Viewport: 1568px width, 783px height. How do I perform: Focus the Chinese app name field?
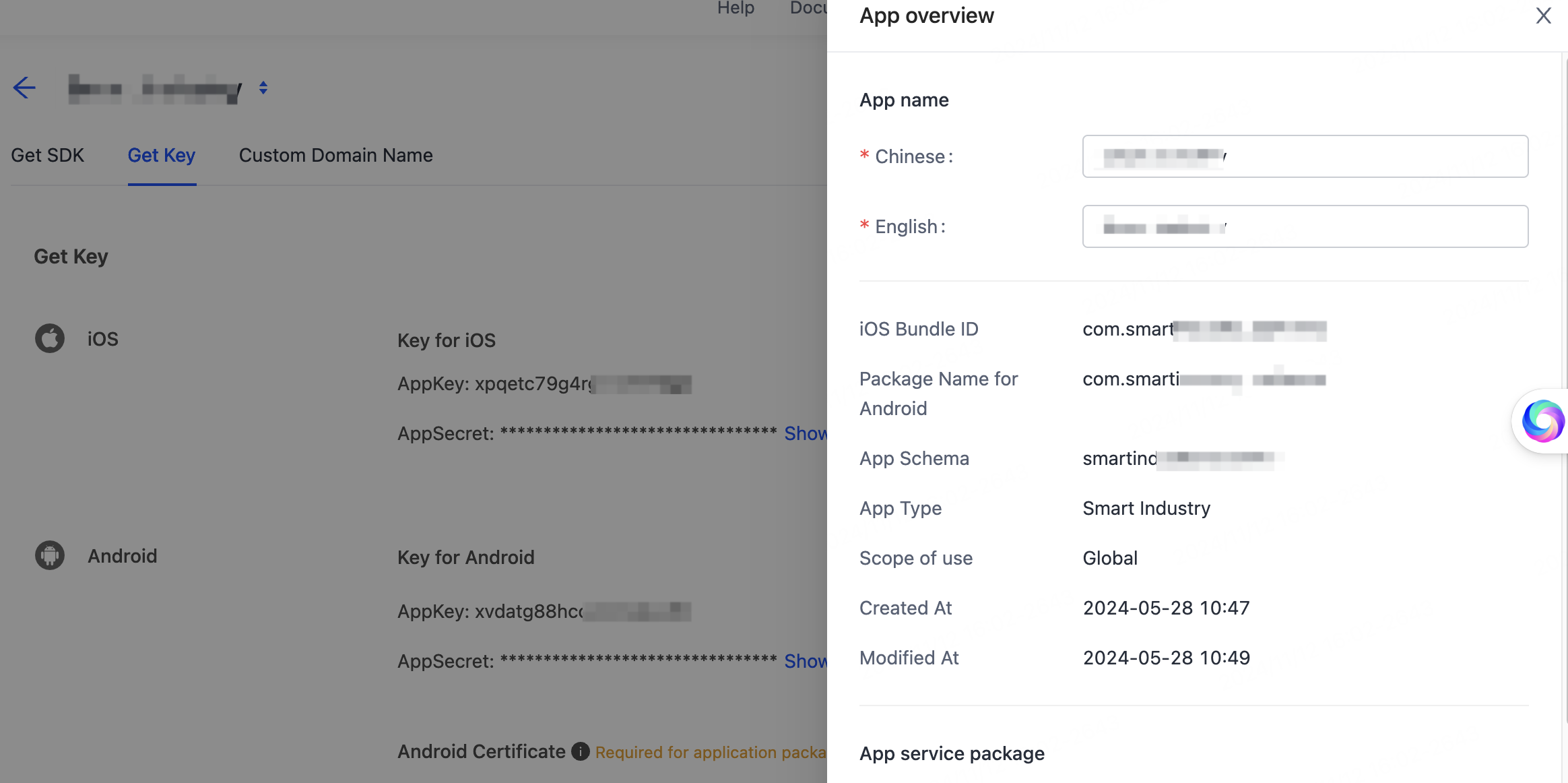[x=1305, y=156]
